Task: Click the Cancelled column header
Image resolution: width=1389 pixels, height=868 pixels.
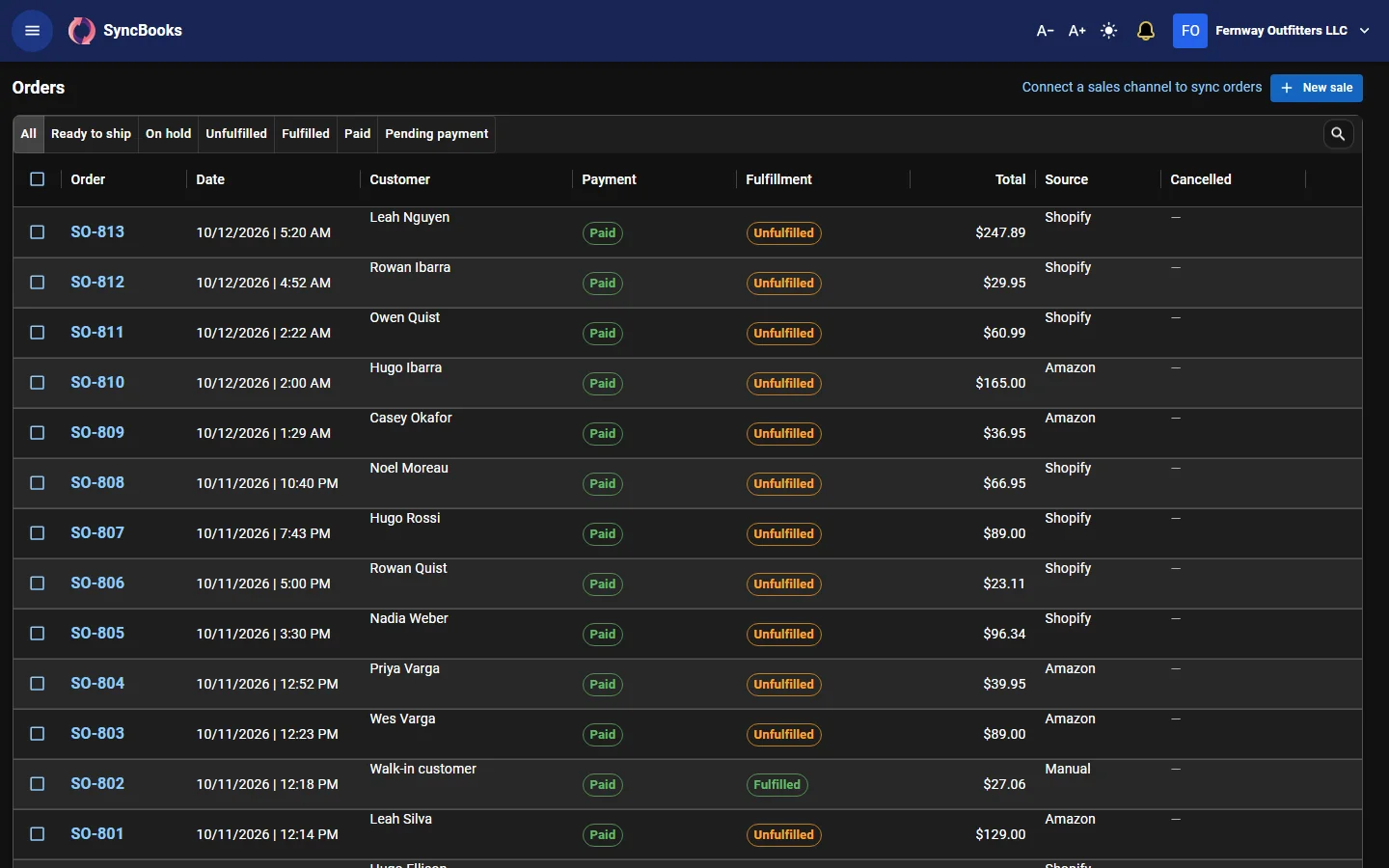Action: tap(1200, 179)
